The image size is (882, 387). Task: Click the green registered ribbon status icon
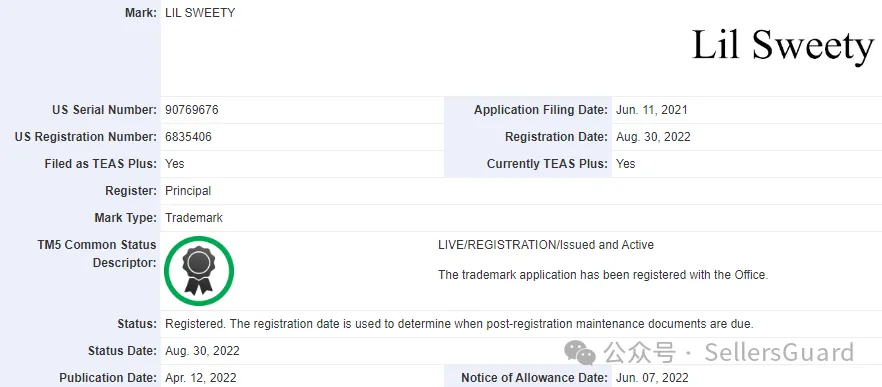coord(199,271)
